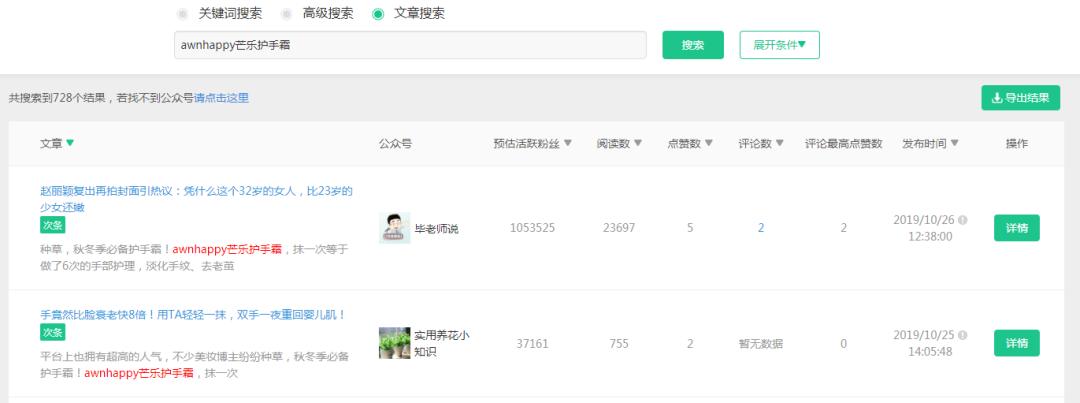Click the snippet starting 平台上也拥有超高的人气

click(x=195, y=364)
